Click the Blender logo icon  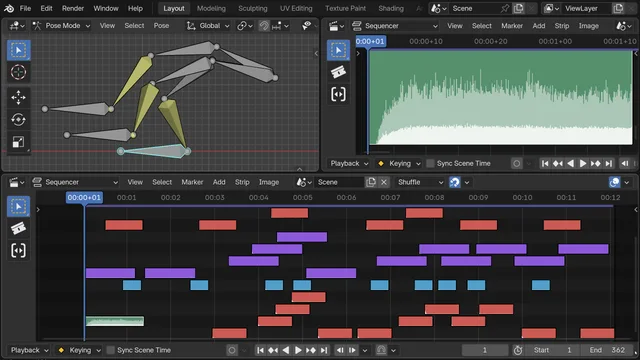tap(9, 8)
